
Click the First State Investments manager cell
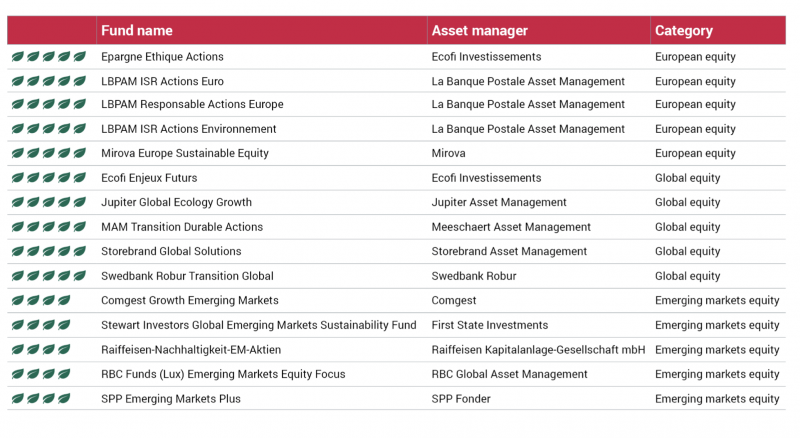click(490, 325)
